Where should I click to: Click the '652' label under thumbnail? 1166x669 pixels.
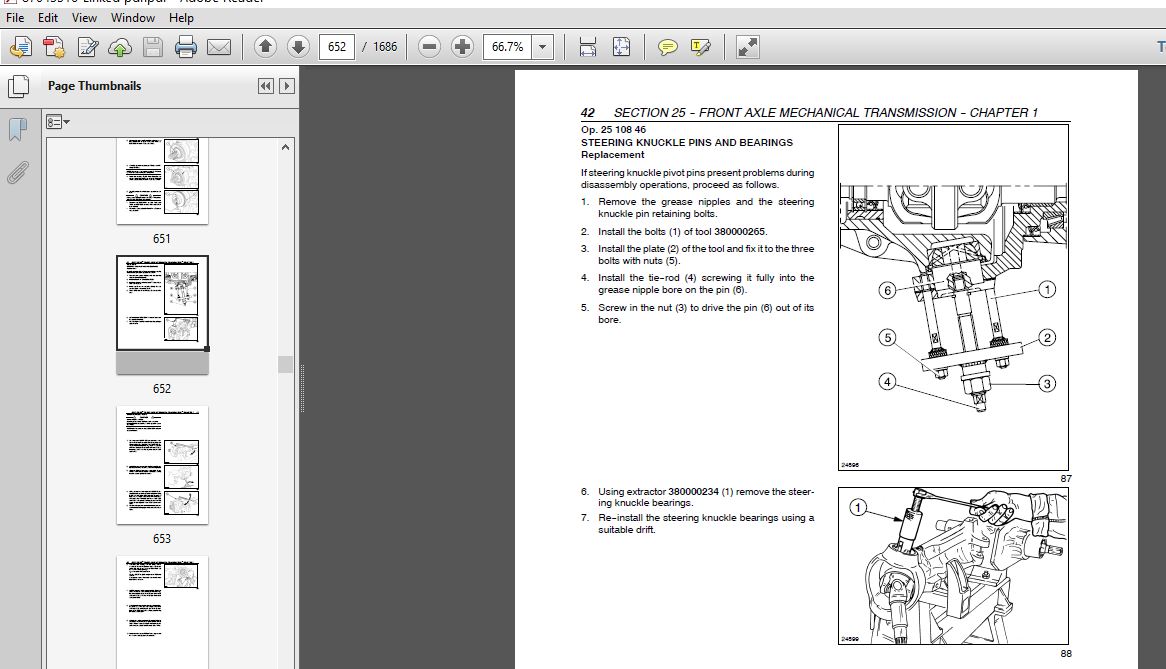162,389
